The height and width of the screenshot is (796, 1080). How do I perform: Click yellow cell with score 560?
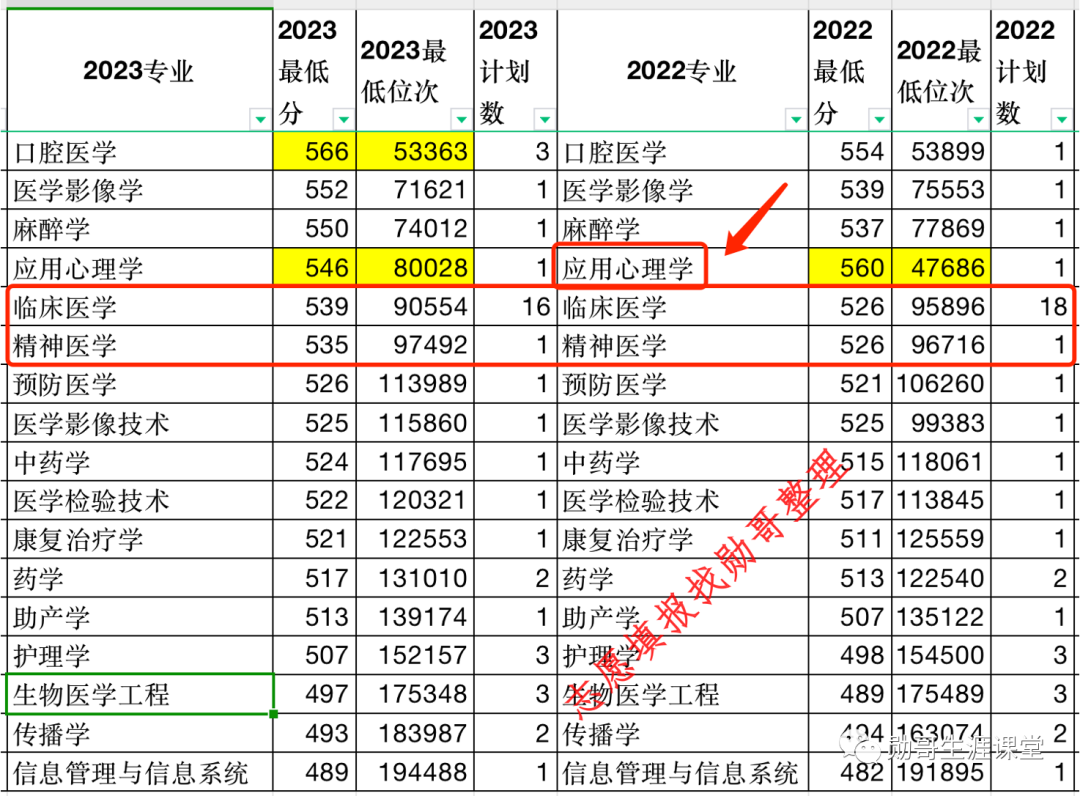850,268
